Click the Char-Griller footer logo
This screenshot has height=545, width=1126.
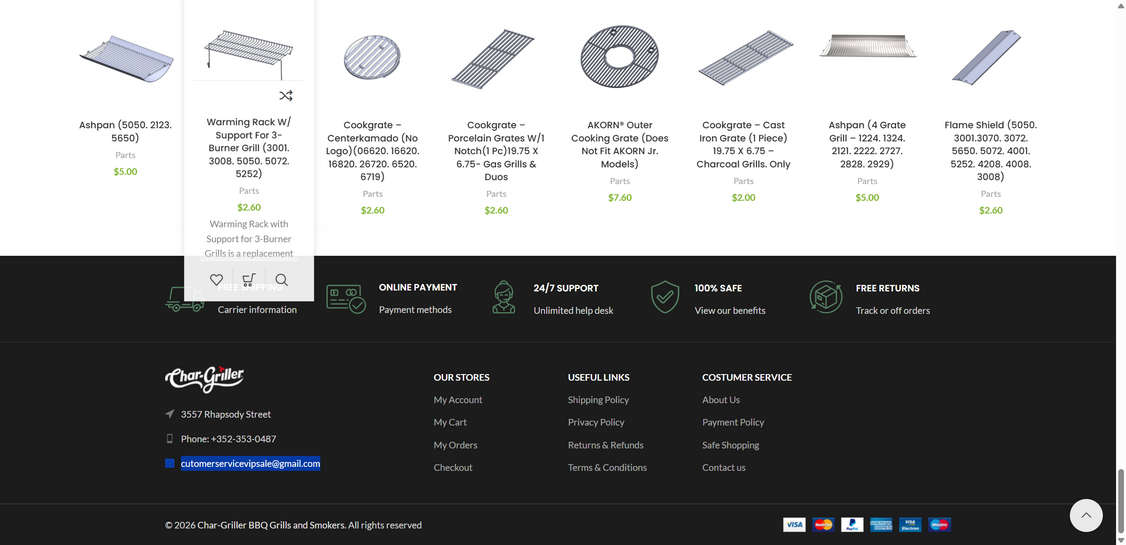tap(205, 379)
